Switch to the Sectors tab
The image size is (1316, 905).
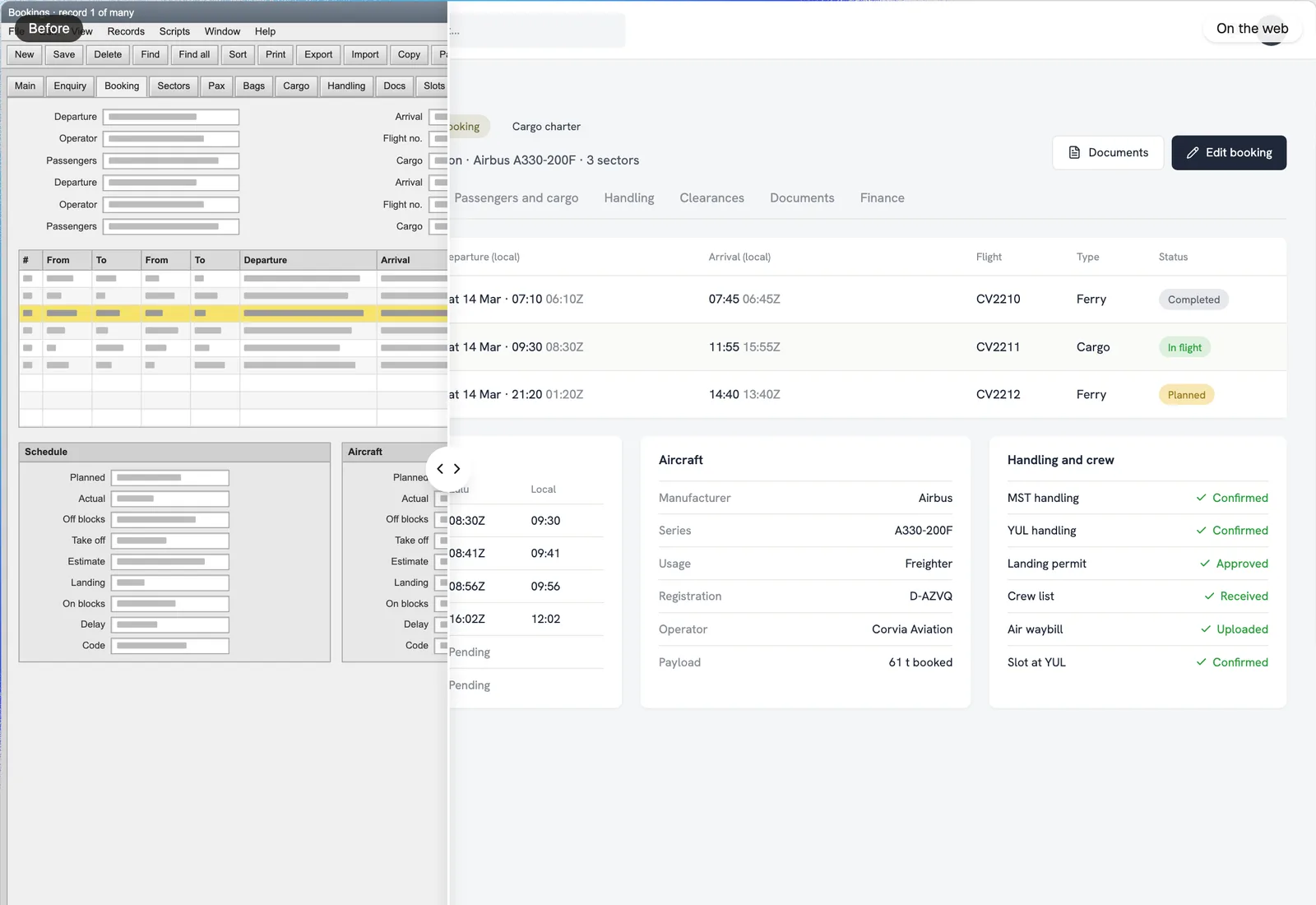coord(174,86)
